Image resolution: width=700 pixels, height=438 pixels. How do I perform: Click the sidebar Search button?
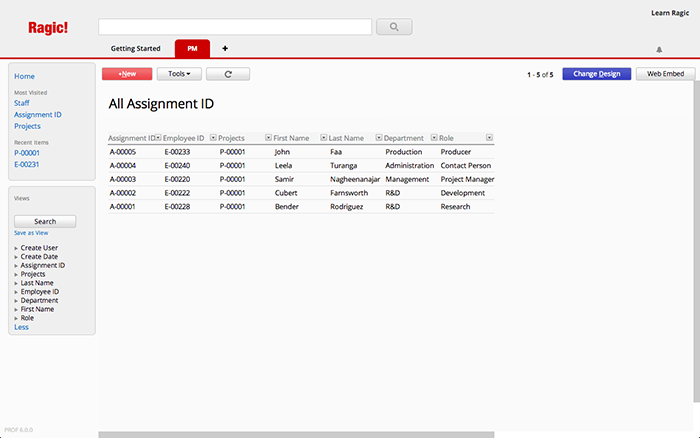[45, 221]
